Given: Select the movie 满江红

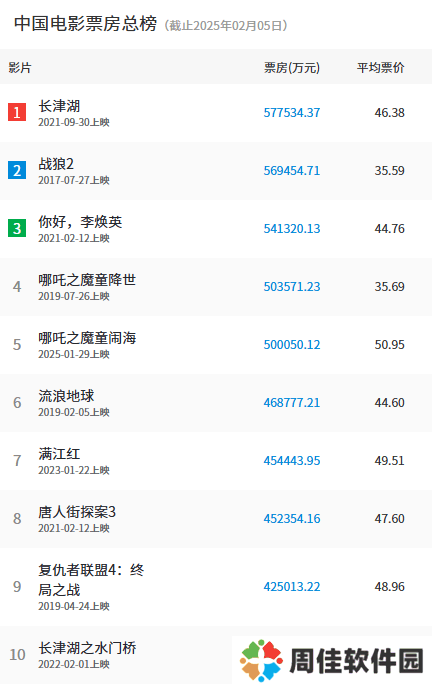Looking at the screenshot, I should (59, 454).
